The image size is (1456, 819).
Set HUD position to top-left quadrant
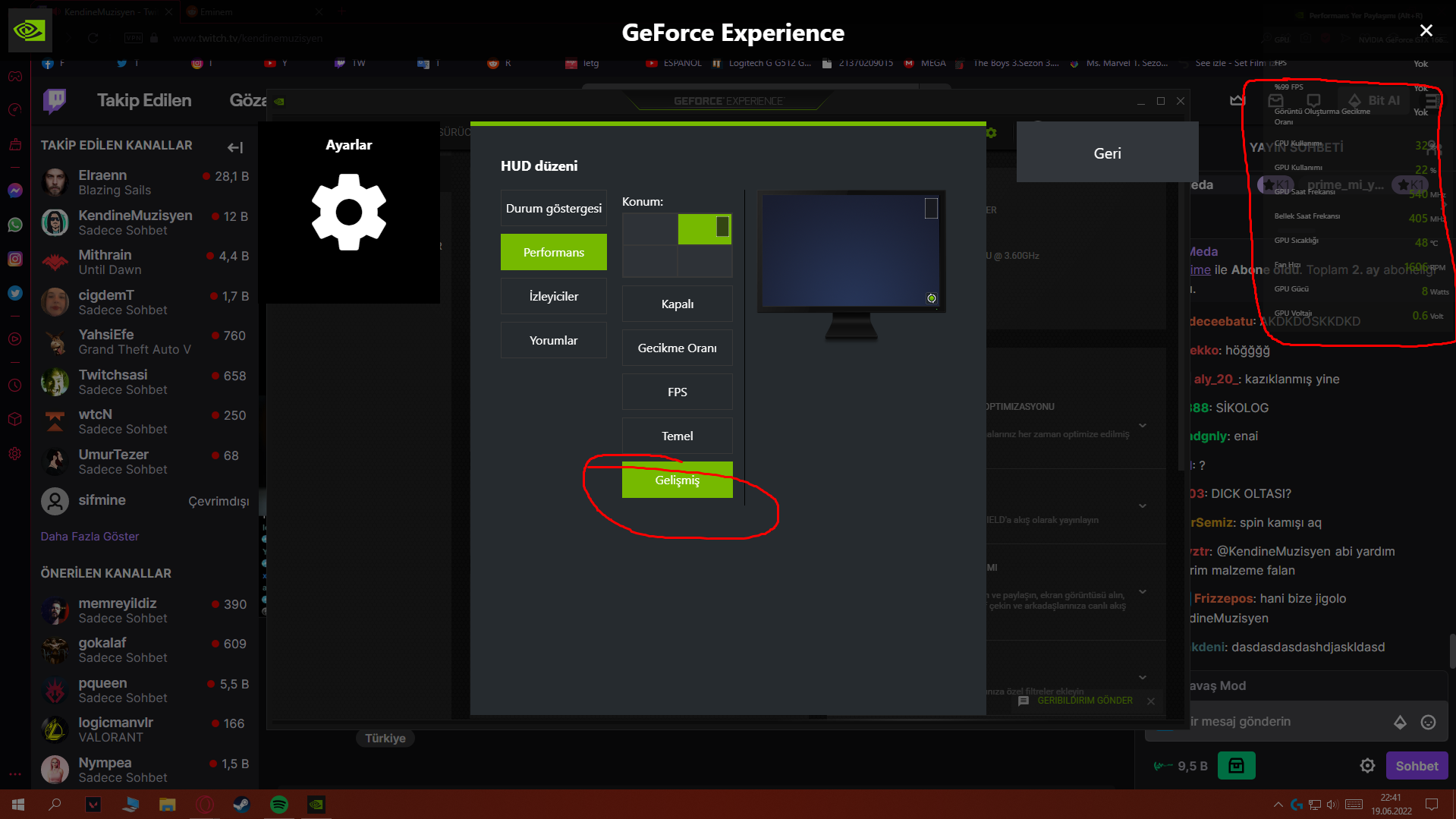pos(649,228)
